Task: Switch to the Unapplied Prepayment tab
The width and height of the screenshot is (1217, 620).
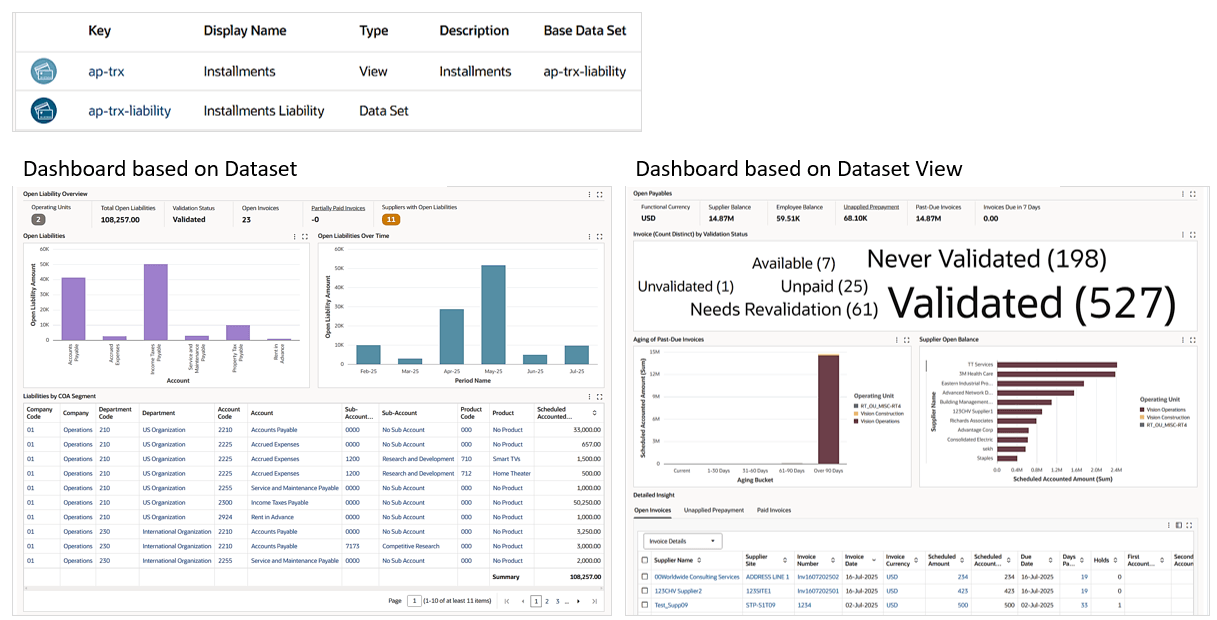Action: (714, 510)
